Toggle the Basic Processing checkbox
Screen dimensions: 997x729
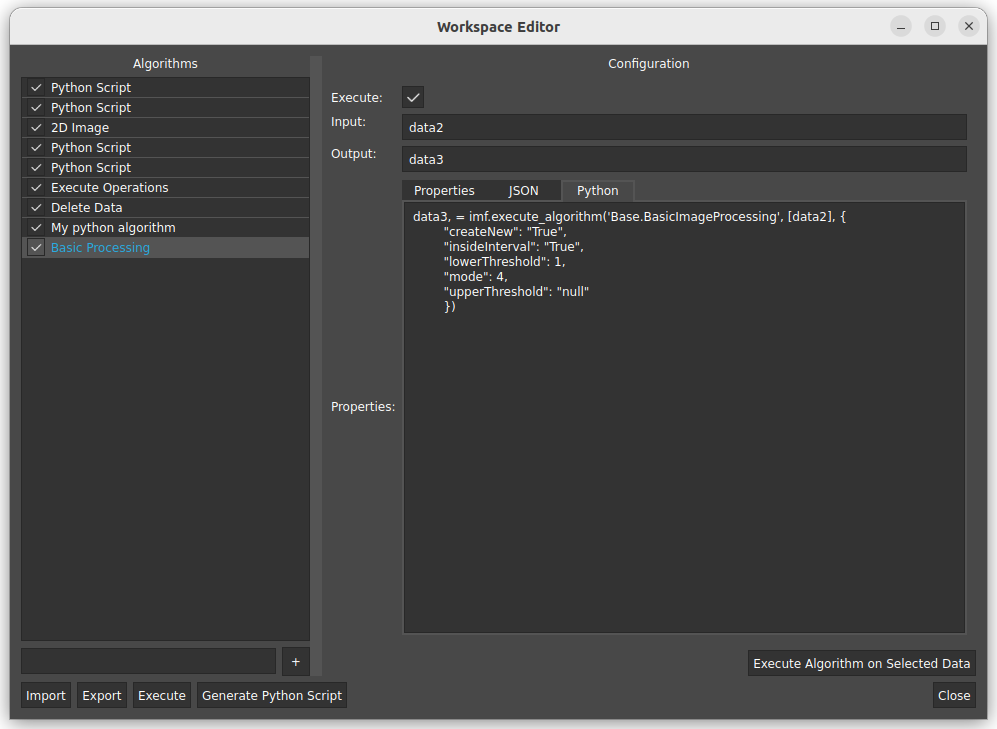coord(35,247)
